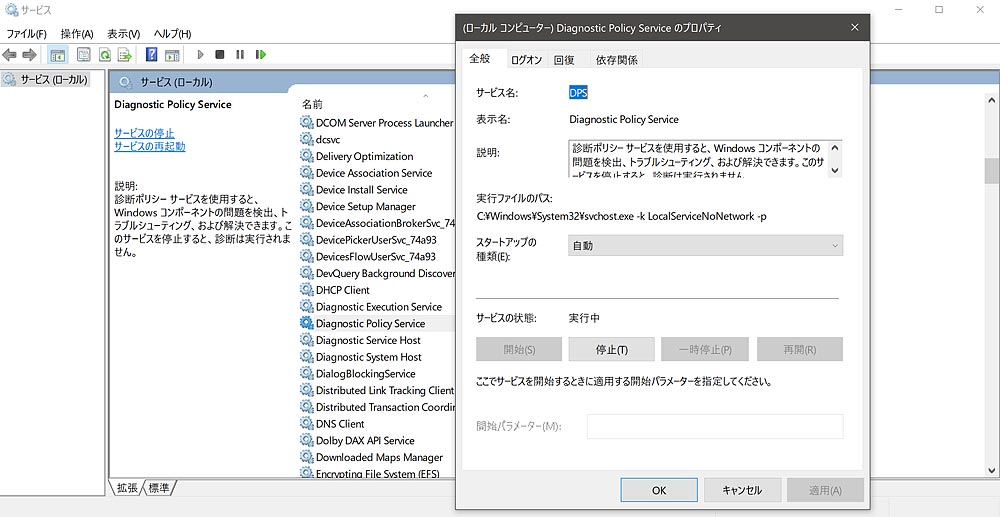This screenshot has width=1000, height=517.
Task: Click the Back arrow in Services toolbar
Action: pos(10,55)
